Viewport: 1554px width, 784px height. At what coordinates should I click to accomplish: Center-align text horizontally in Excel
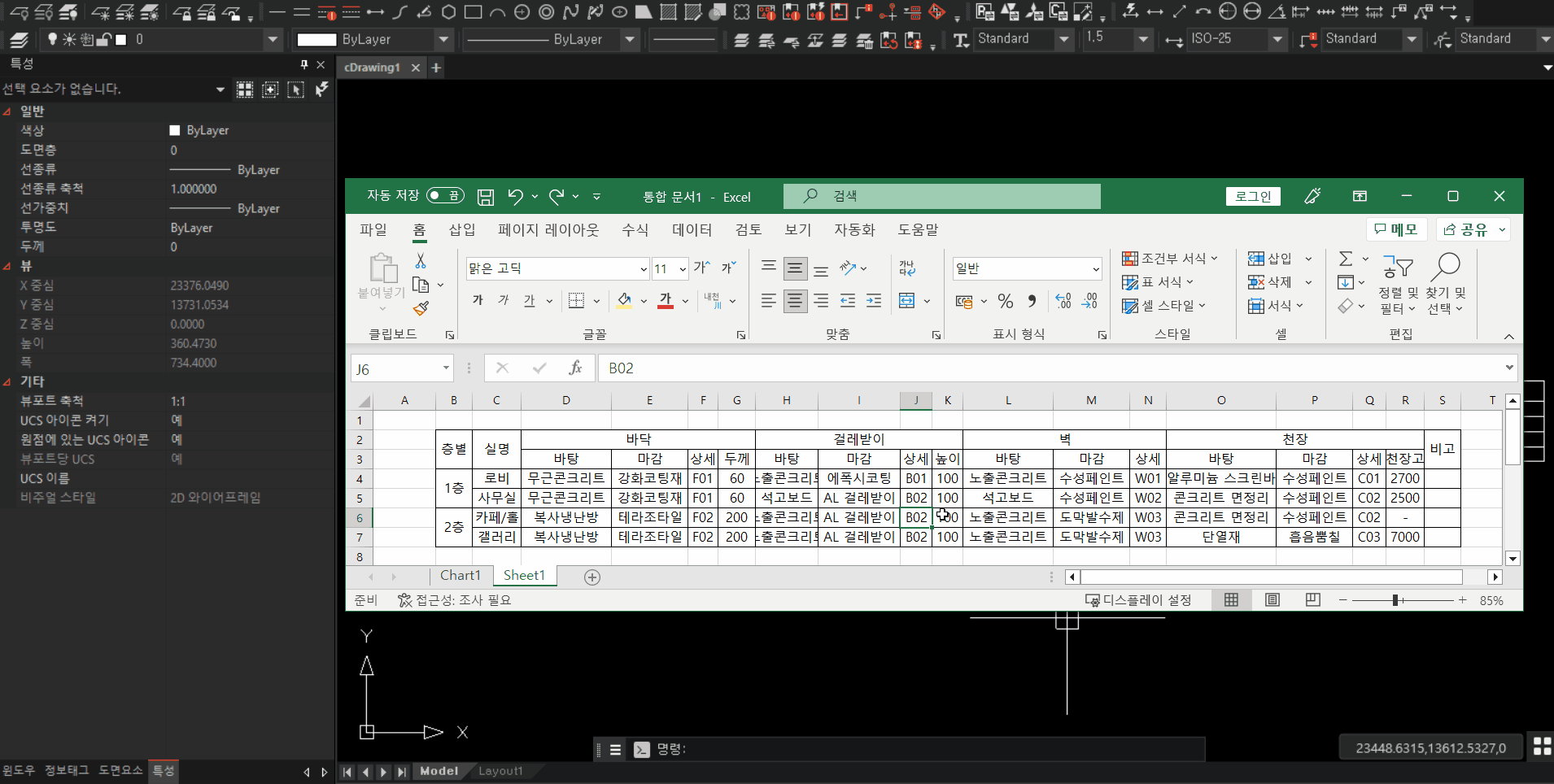pyautogui.click(x=795, y=301)
